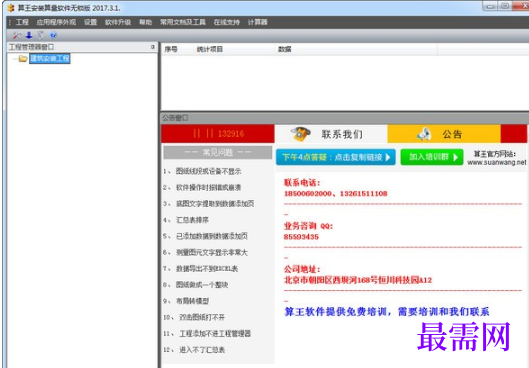Open FAQ 1 图纸线段或设备不显示
This screenshot has height=368, width=529.
click(x=202, y=171)
